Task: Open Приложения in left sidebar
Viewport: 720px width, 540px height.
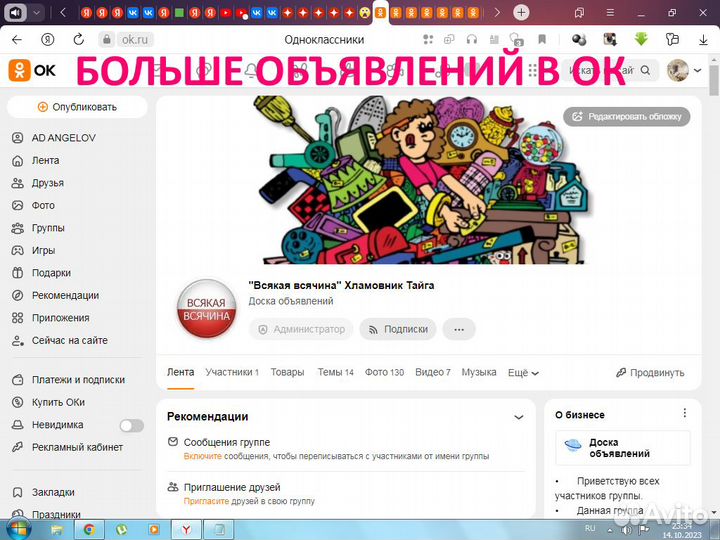Action: 60,318
